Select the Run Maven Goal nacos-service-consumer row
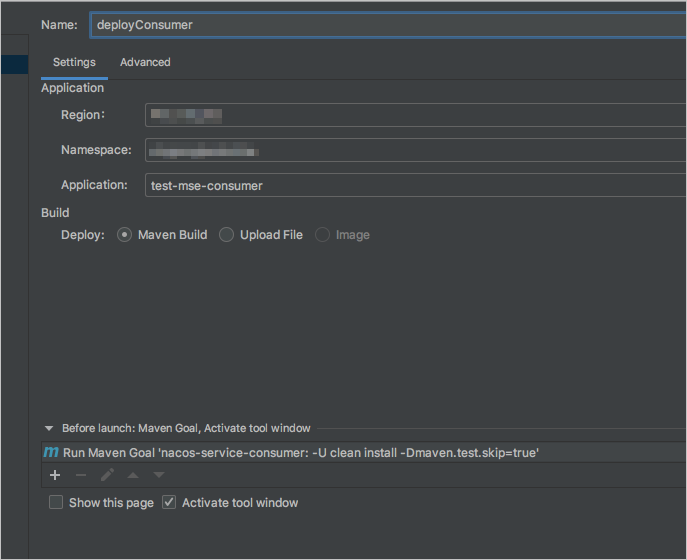The image size is (687, 560). pyautogui.click(x=364, y=452)
